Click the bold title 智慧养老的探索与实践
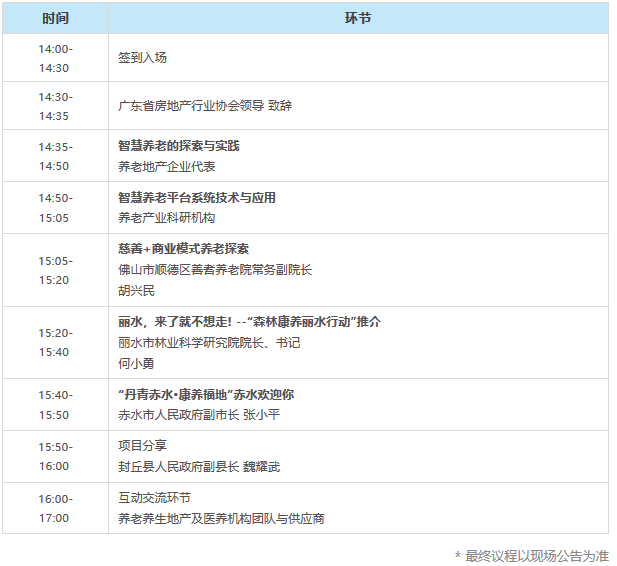This screenshot has height=566, width=617. tap(178, 146)
